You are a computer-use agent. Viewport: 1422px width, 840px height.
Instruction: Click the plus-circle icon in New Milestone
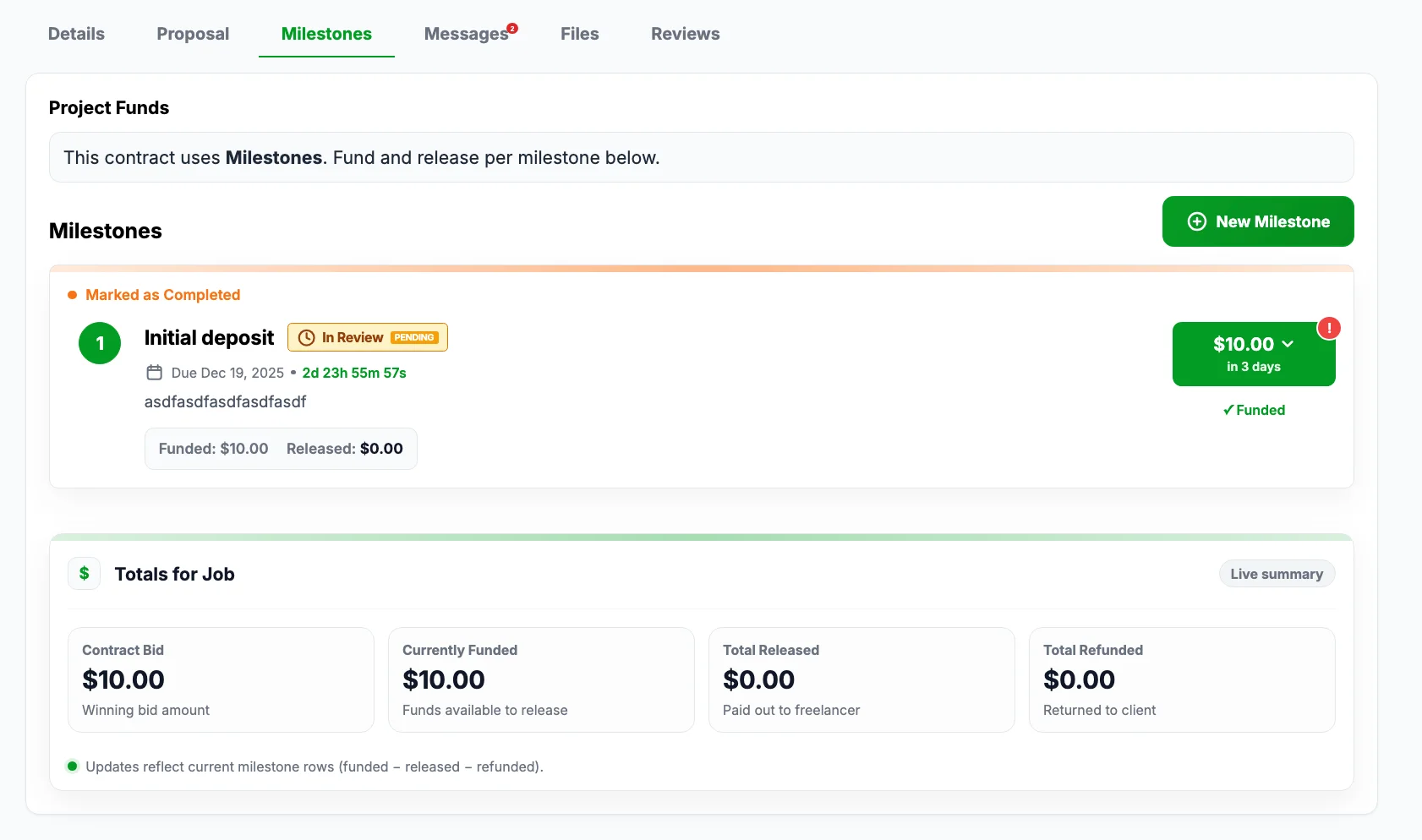tap(1196, 221)
